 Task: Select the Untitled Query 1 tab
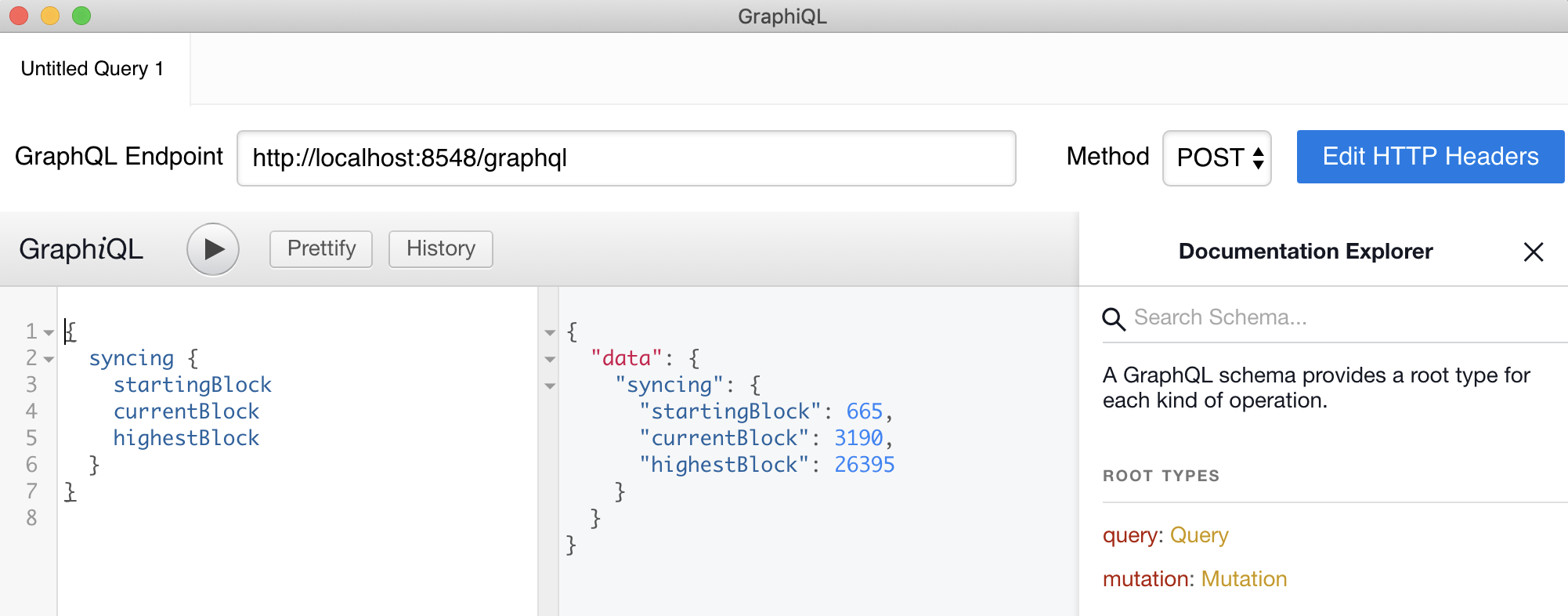92,69
